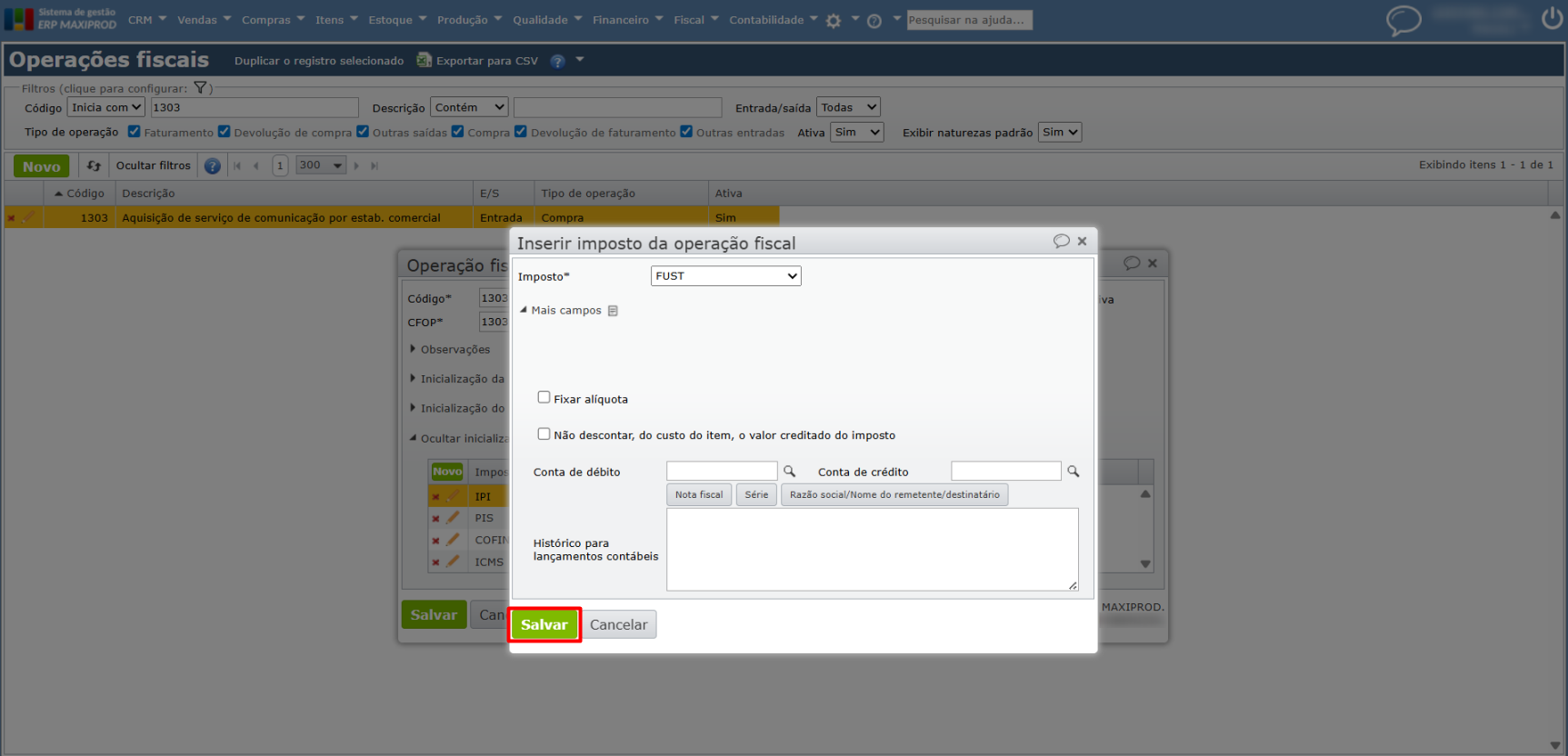The image size is (1568, 756).
Task: Click Duplicar o registro selecionado
Action: pos(319,61)
